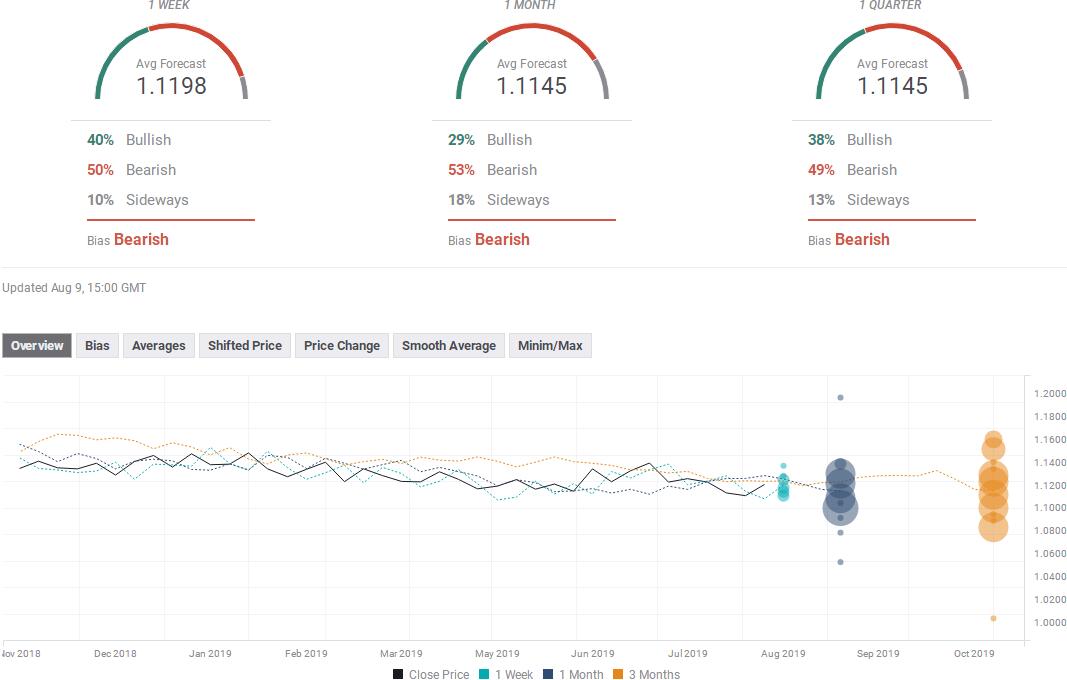Show the Shifted Price view
Image resolution: width=1067 pixels, height=680 pixels.
point(244,346)
